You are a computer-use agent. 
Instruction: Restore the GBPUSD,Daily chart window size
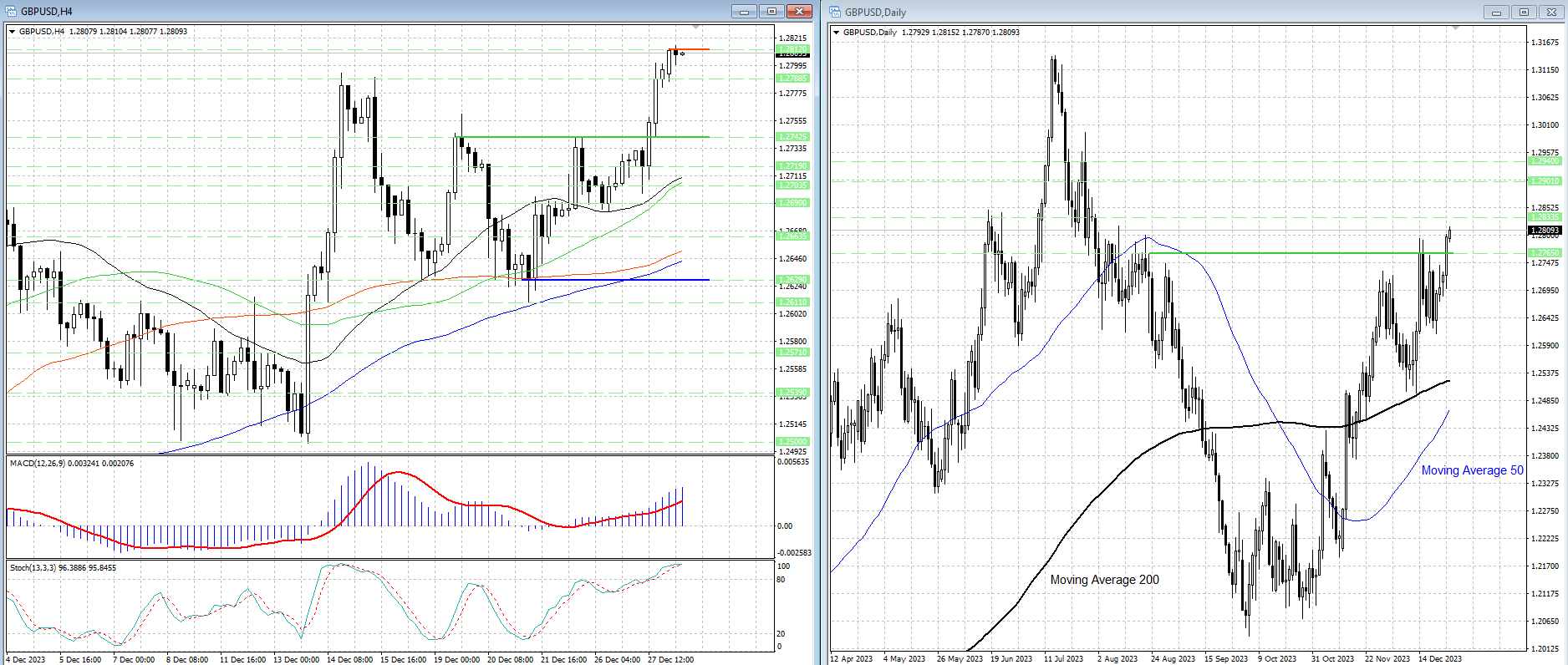coord(1524,12)
